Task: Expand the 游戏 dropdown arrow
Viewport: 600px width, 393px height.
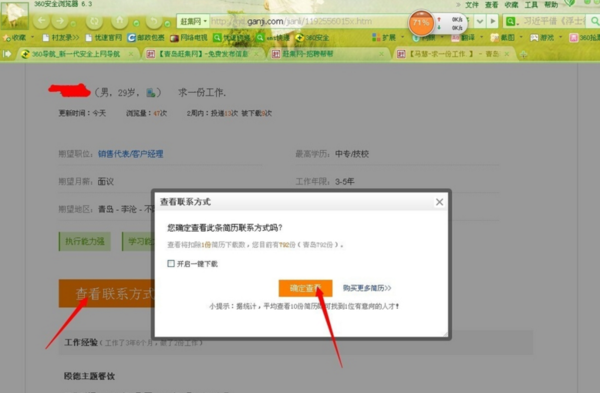Action: point(561,38)
